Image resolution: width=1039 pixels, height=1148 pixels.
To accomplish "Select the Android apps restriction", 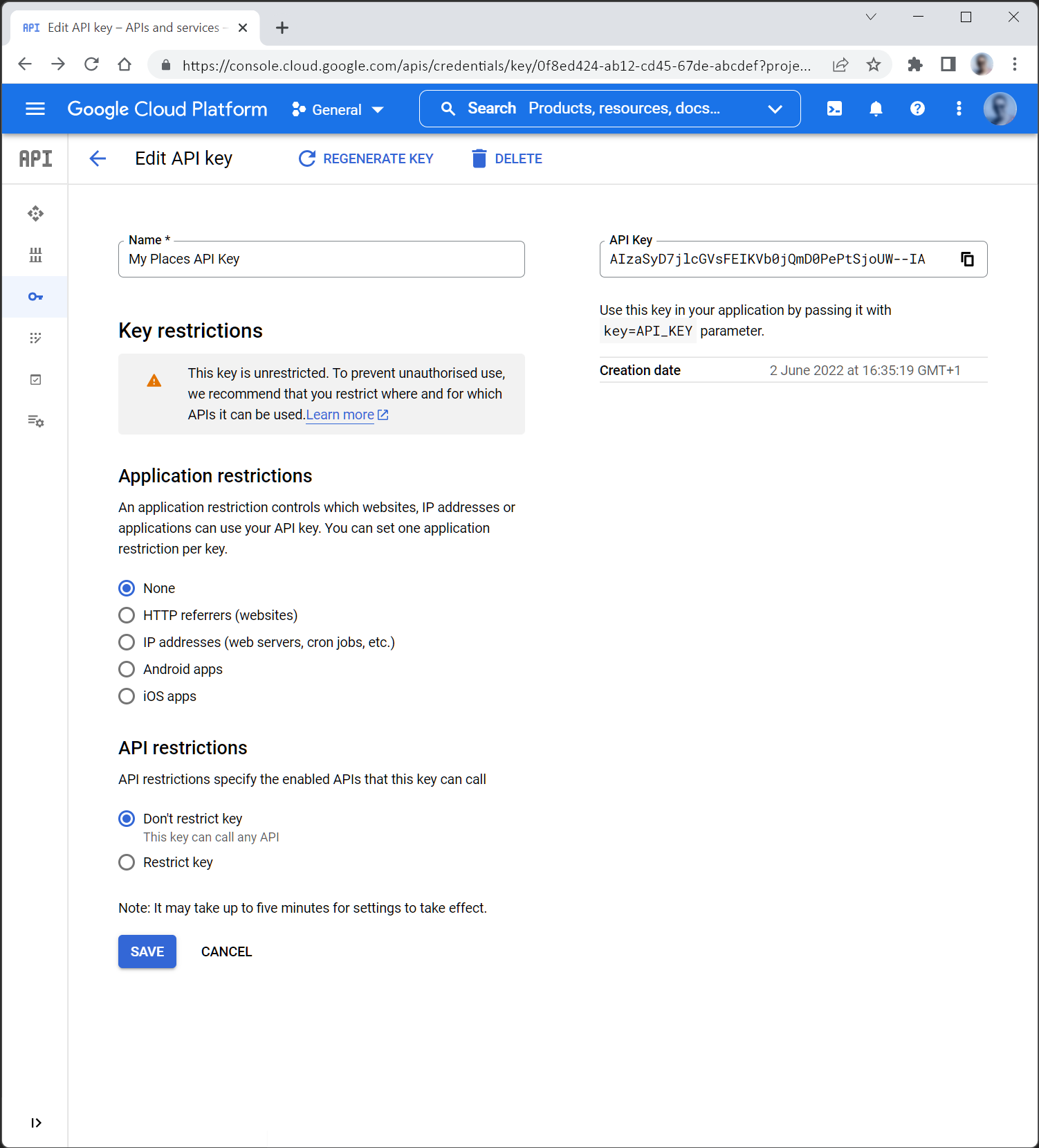I will pyautogui.click(x=127, y=669).
